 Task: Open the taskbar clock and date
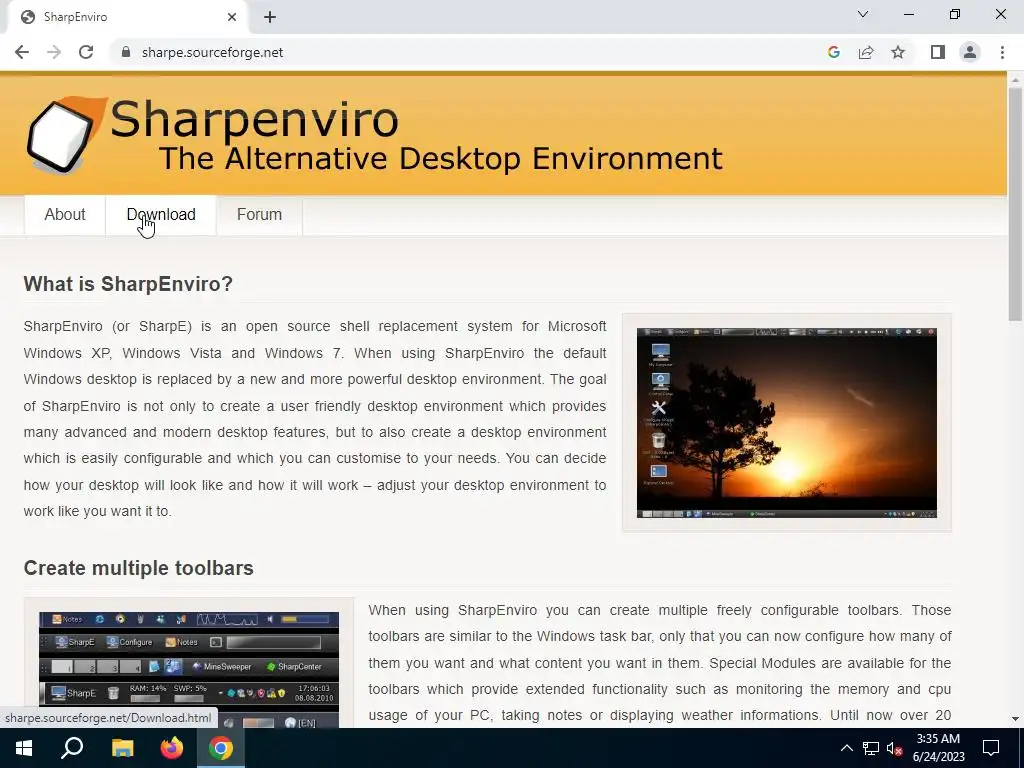(938, 748)
